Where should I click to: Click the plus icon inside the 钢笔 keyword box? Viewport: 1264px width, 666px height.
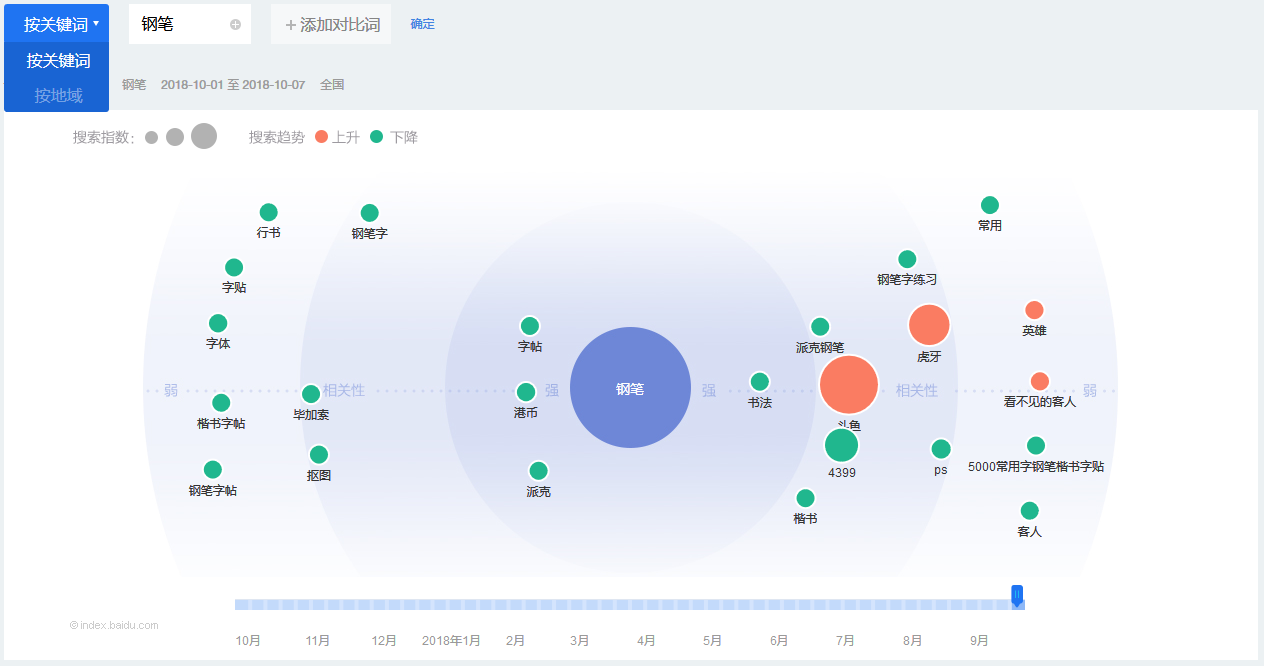(236, 25)
